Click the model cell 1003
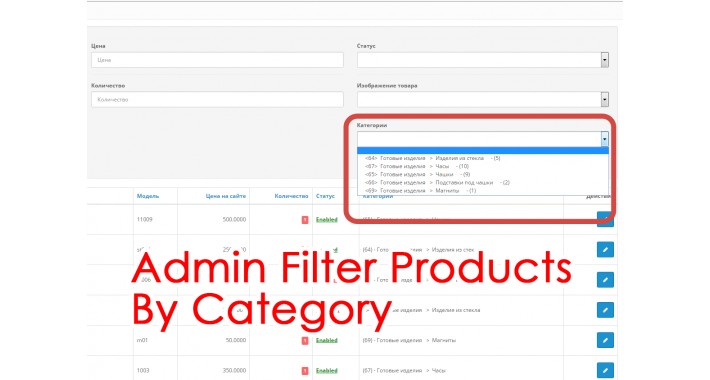Image resolution: width=710 pixels, height=380 pixels. coord(143,370)
